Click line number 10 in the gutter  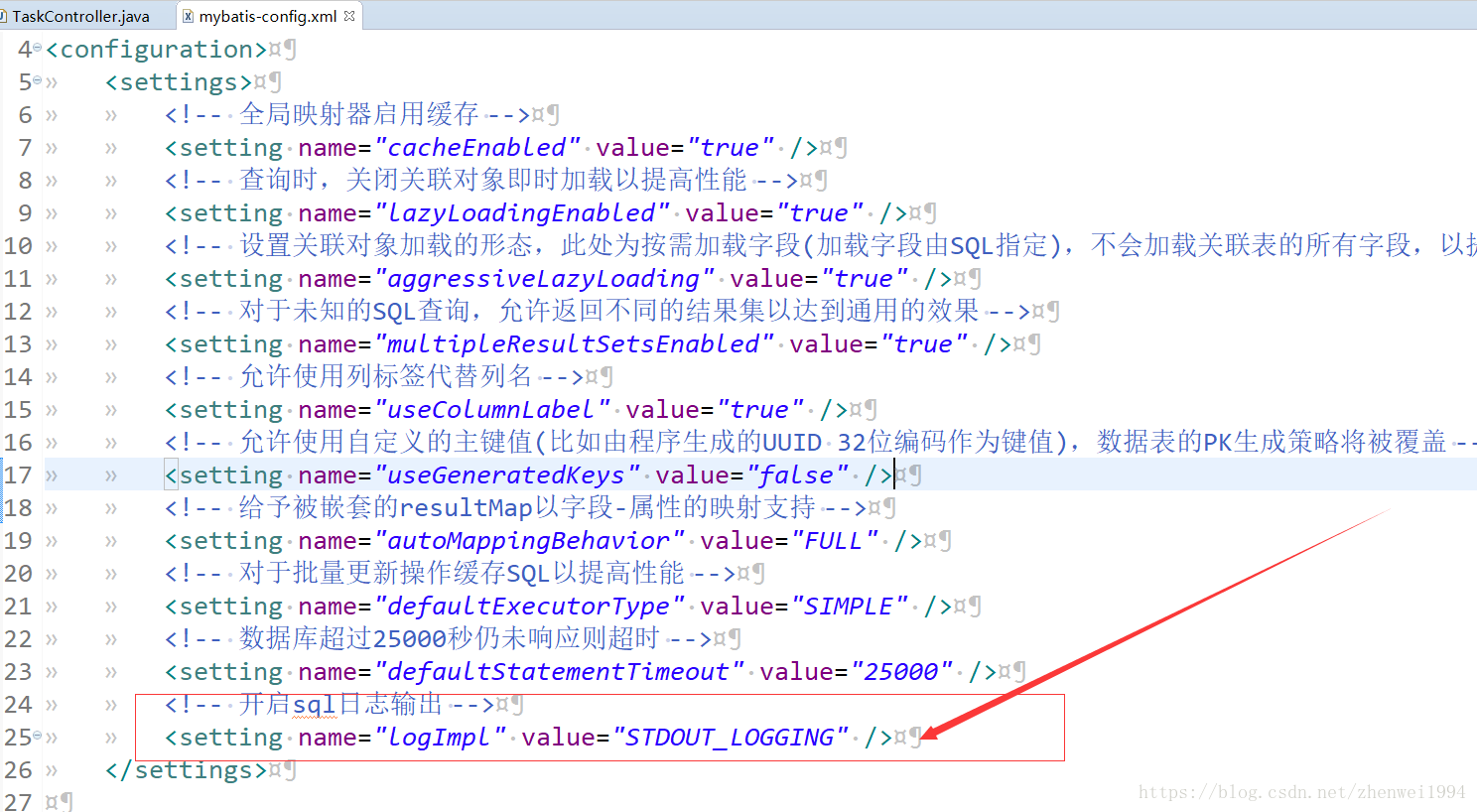click(x=18, y=245)
